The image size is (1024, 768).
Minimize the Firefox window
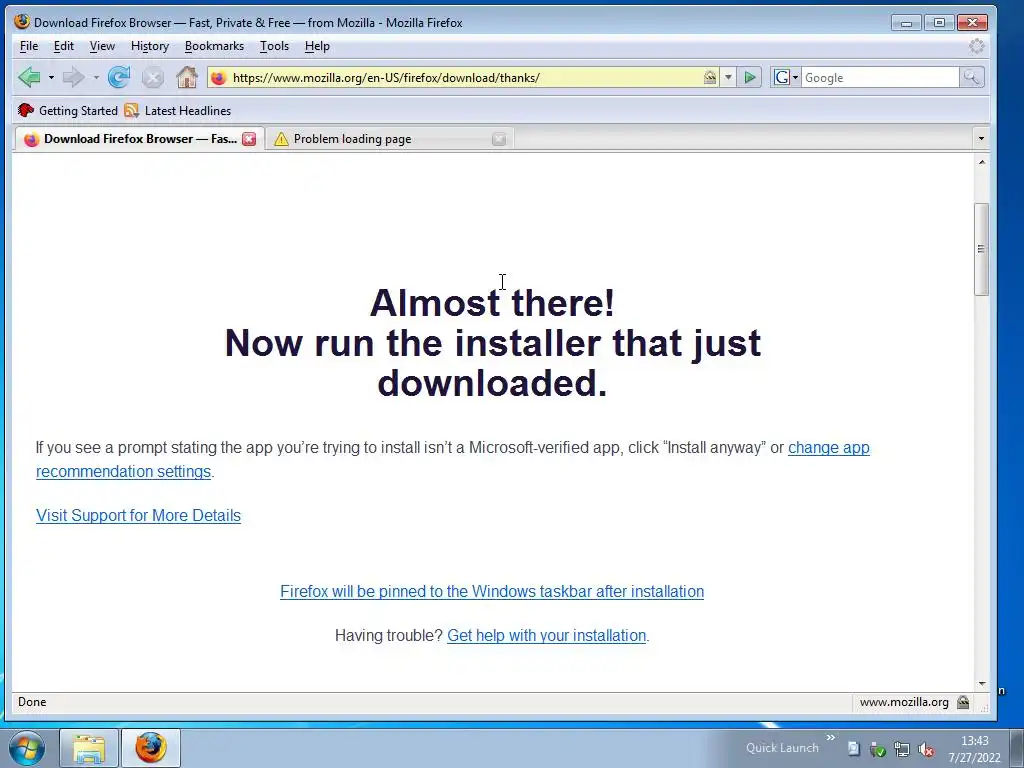tap(906, 23)
